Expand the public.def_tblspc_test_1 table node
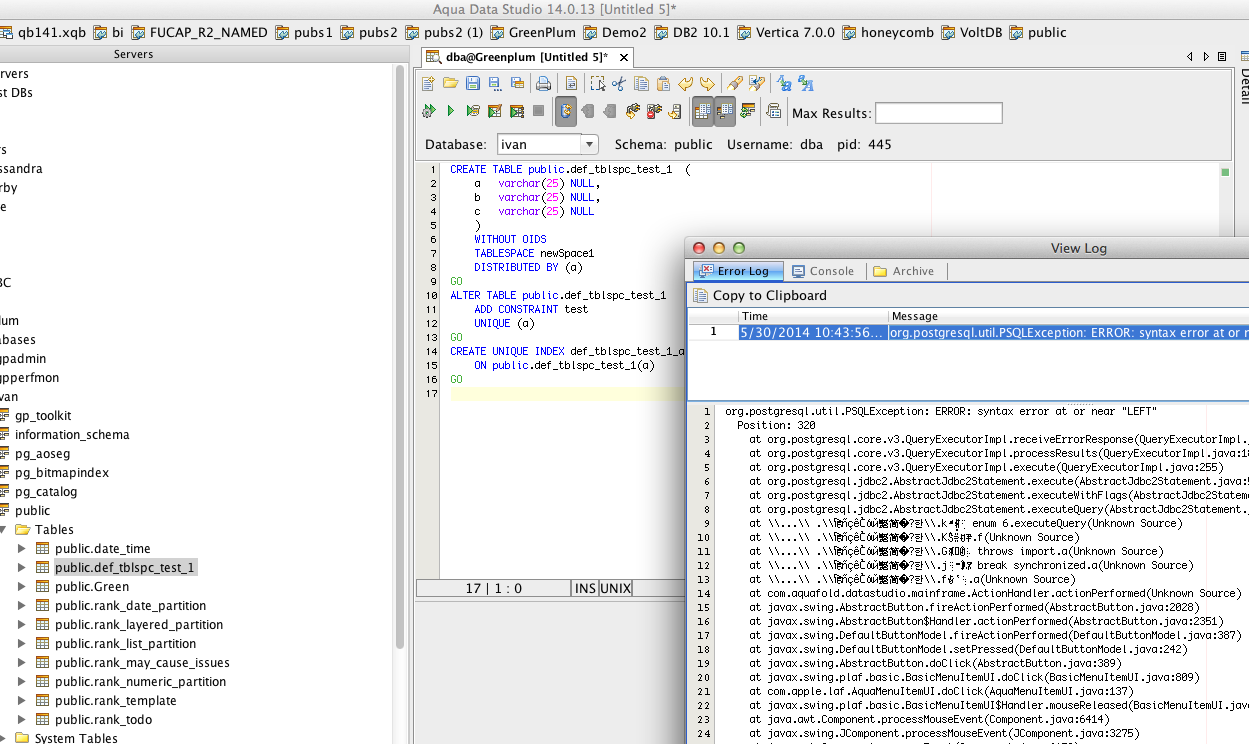The height and width of the screenshot is (744, 1249). tap(22, 567)
